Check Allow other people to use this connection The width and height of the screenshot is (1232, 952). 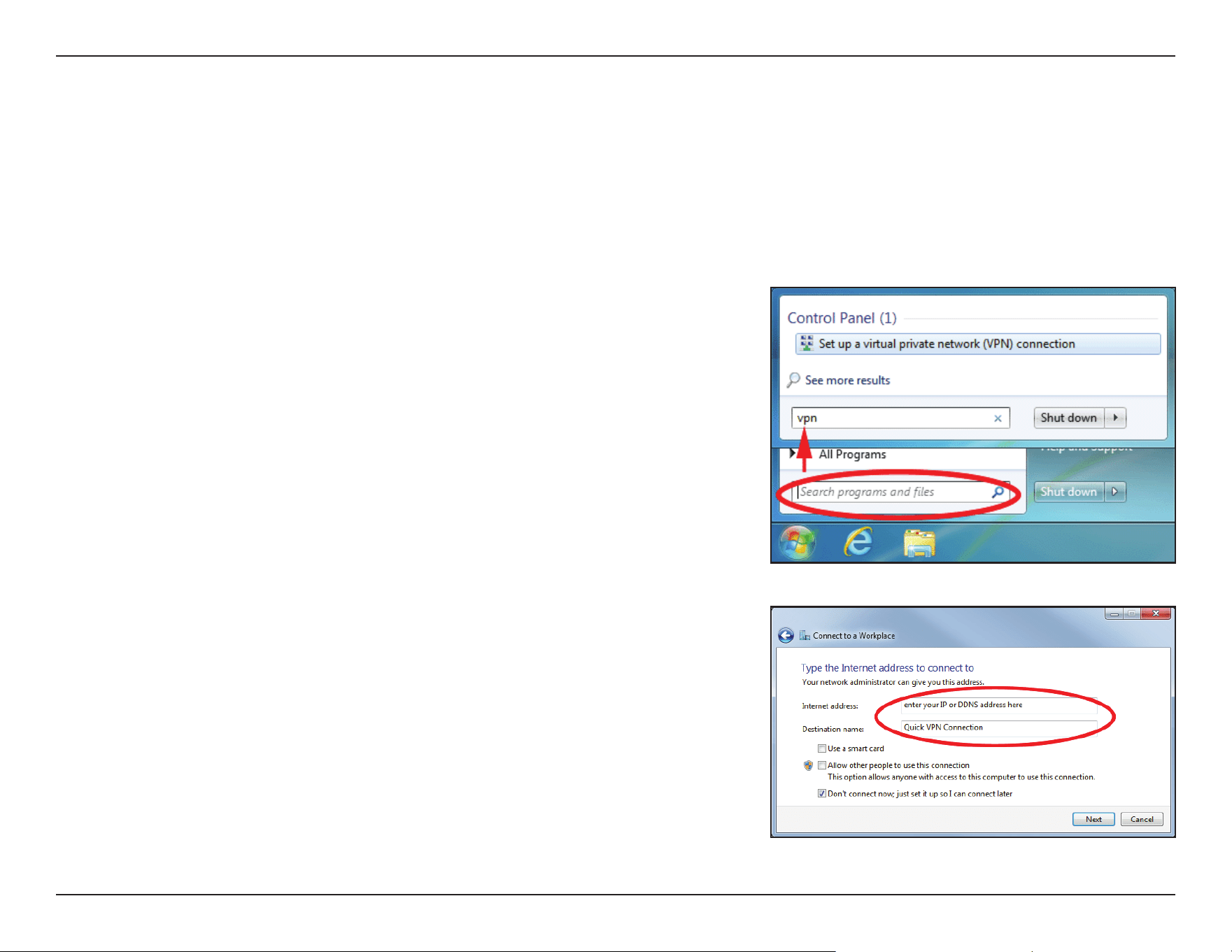pos(822,765)
